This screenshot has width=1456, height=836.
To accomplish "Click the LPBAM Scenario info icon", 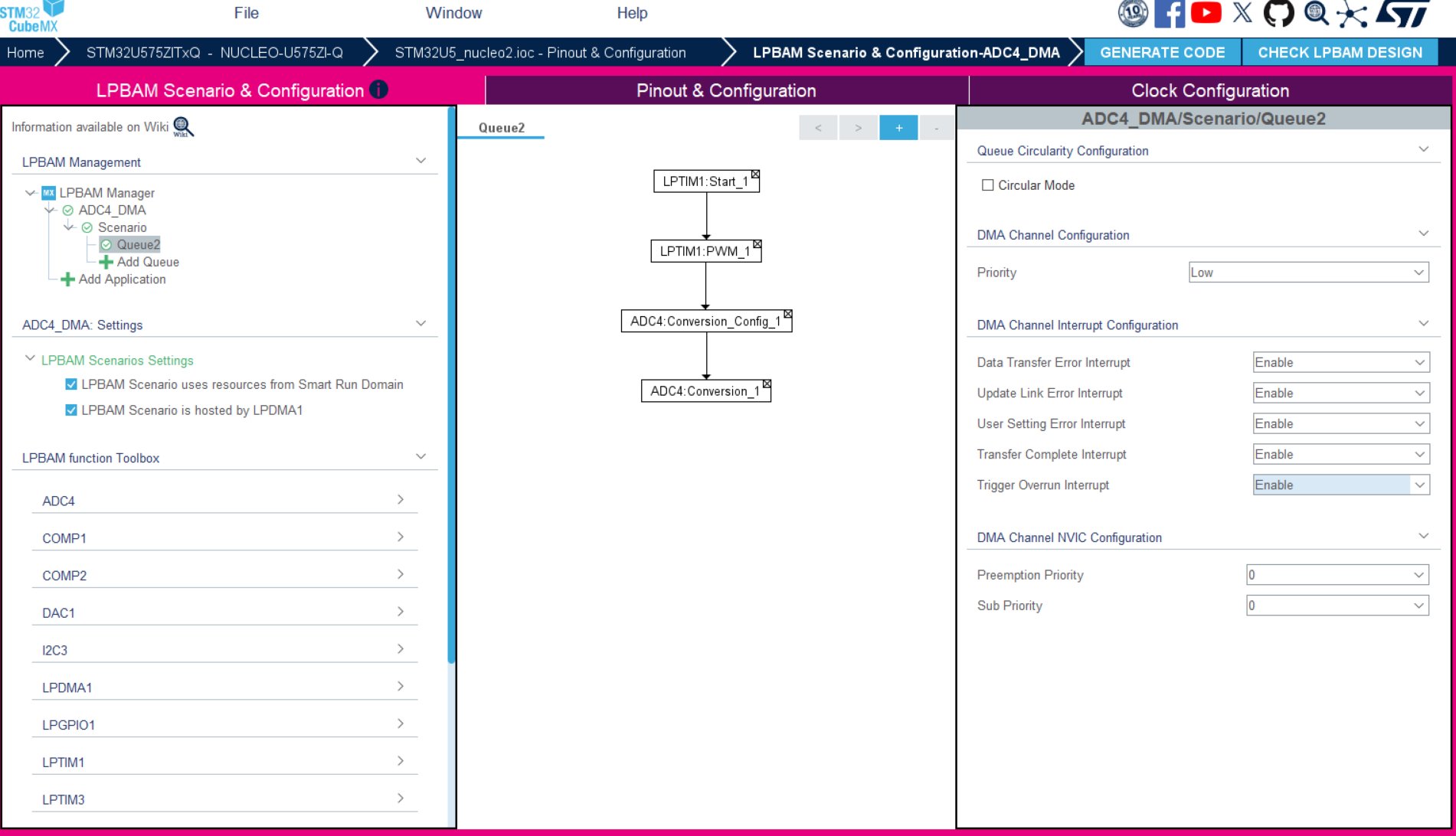I will pyautogui.click(x=378, y=90).
